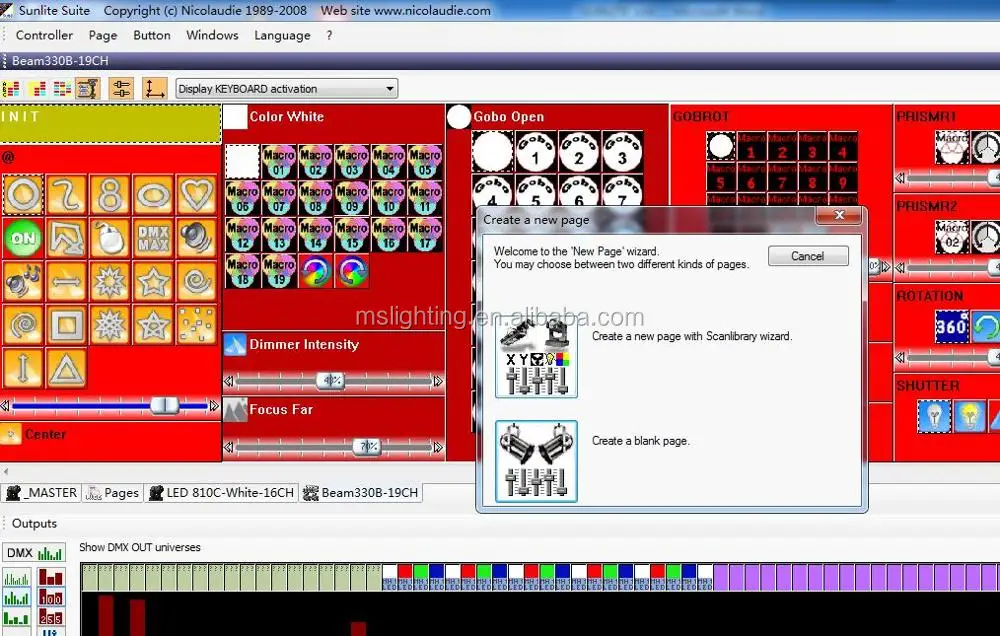Click the Focus Far slider right arrow
Screen dimensions: 1000x636
coord(437,447)
